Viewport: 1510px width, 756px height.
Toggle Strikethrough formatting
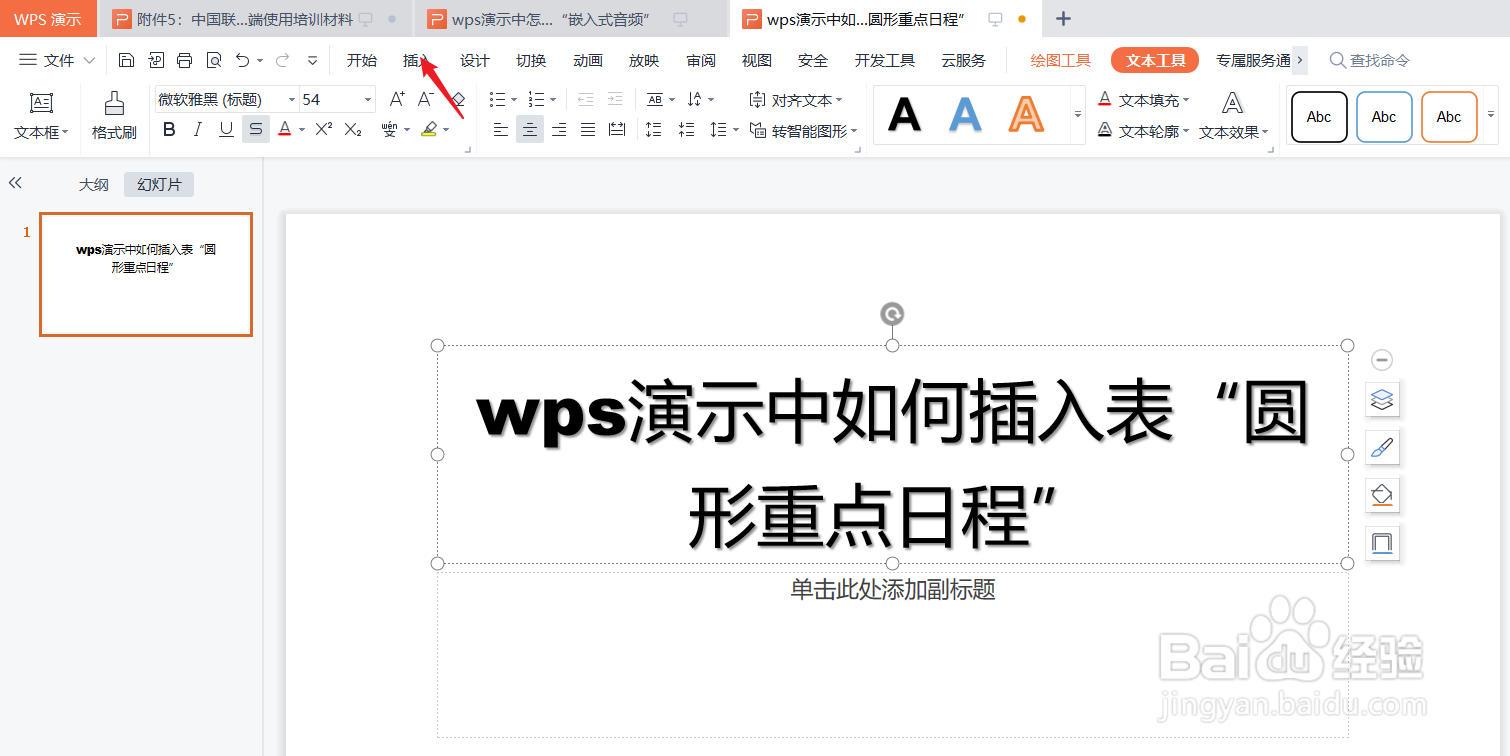256,129
